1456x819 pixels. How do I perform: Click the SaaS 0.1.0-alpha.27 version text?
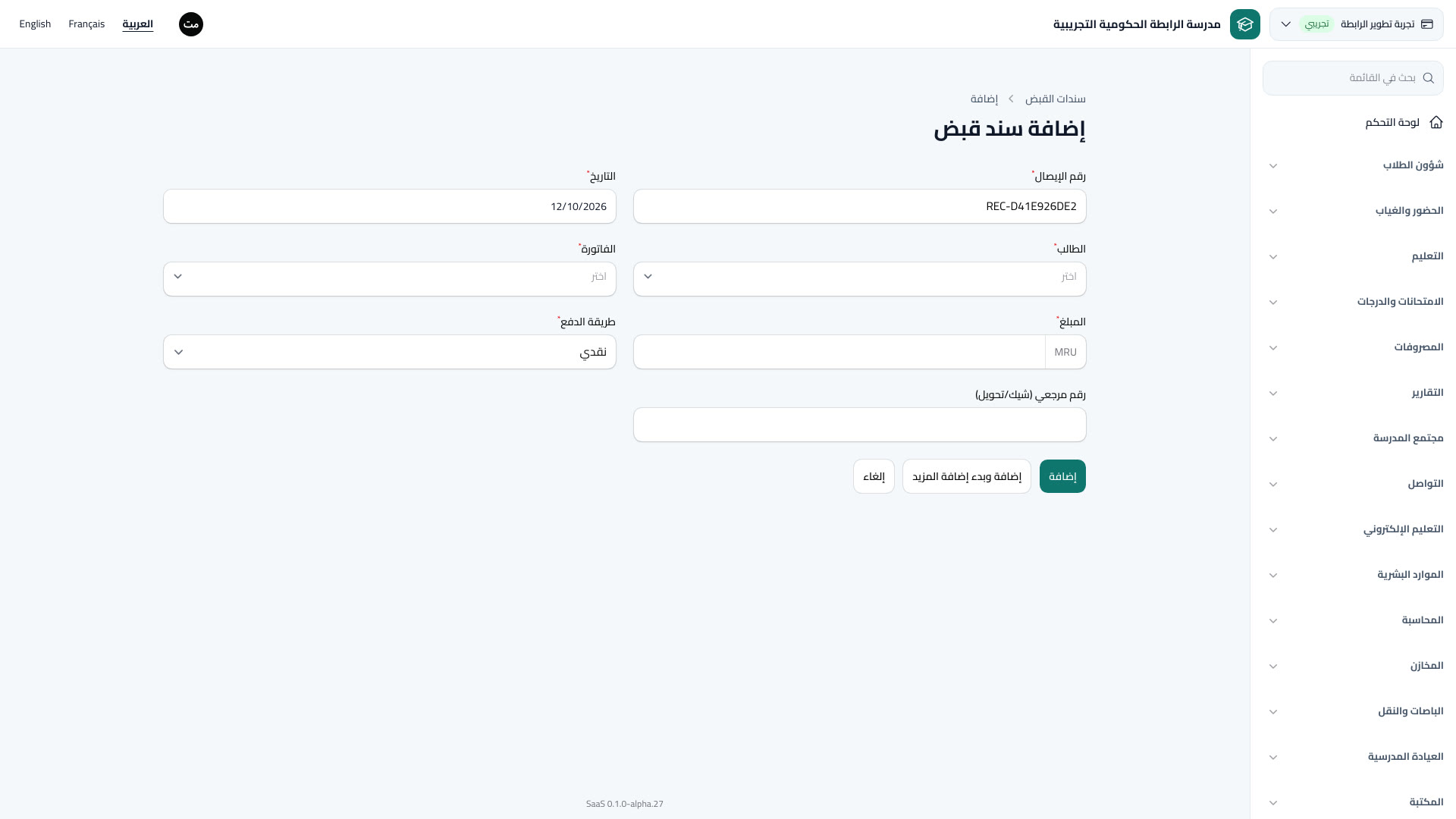625,804
